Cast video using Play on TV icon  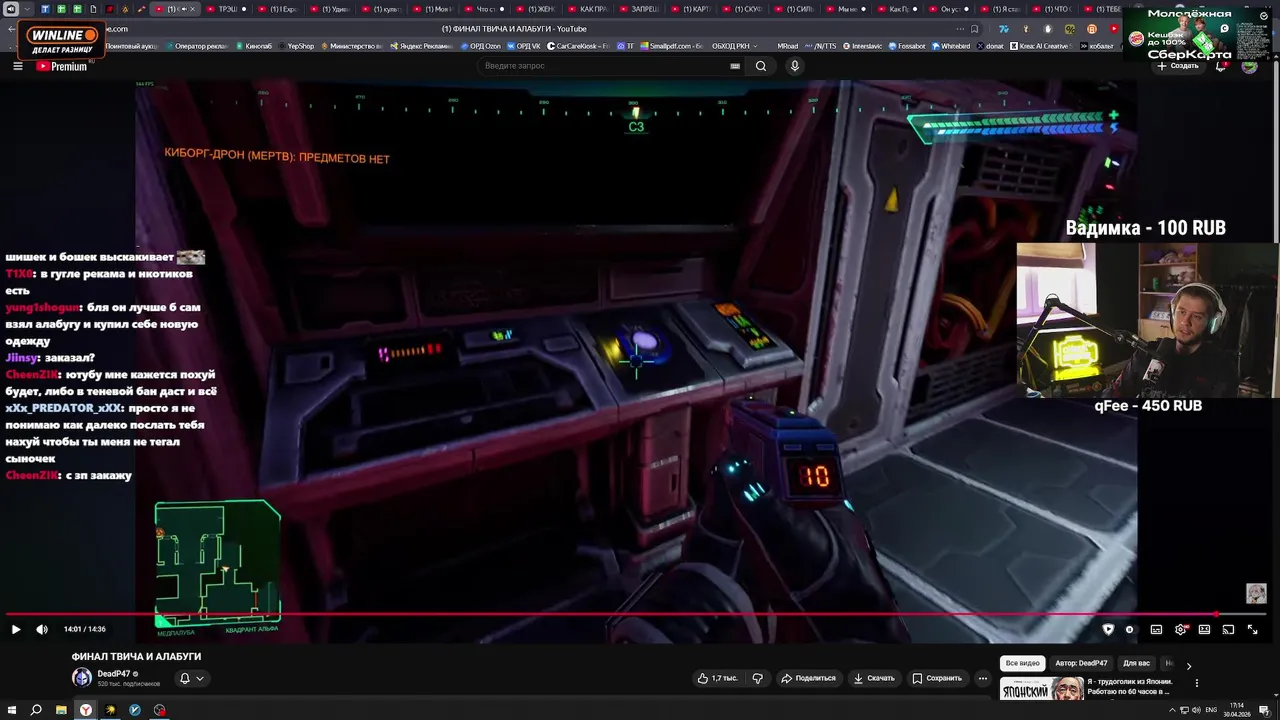pyautogui.click(x=1228, y=629)
